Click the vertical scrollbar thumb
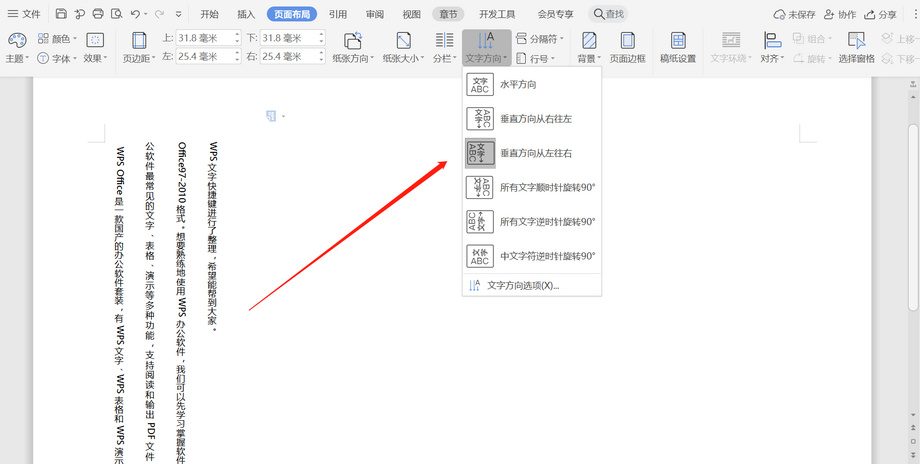Screen dimensions: 920x464 [913, 217]
